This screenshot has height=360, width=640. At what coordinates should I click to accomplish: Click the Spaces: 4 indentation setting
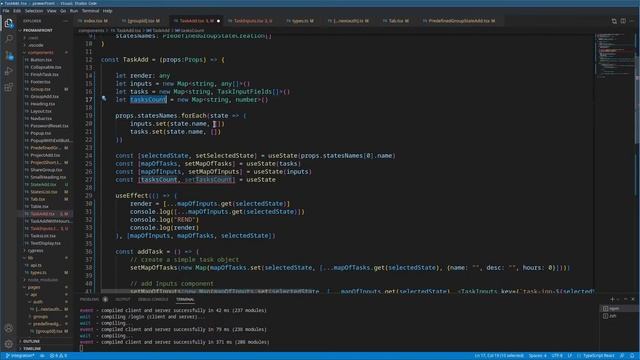click(x=538, y=356)
